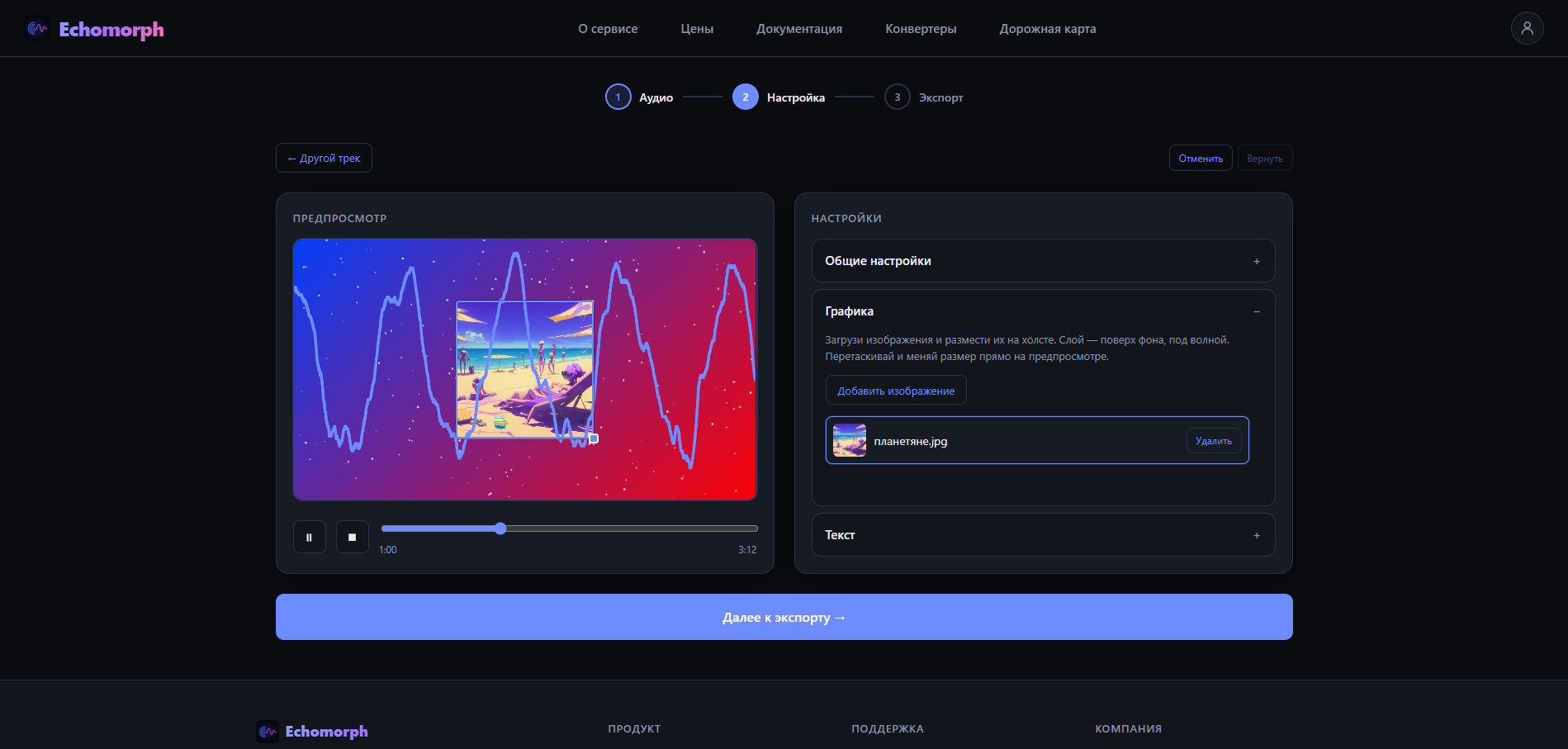Click Удалить for планетяне.jpg
1568x749 pixels.
(x=1214, y=441)
